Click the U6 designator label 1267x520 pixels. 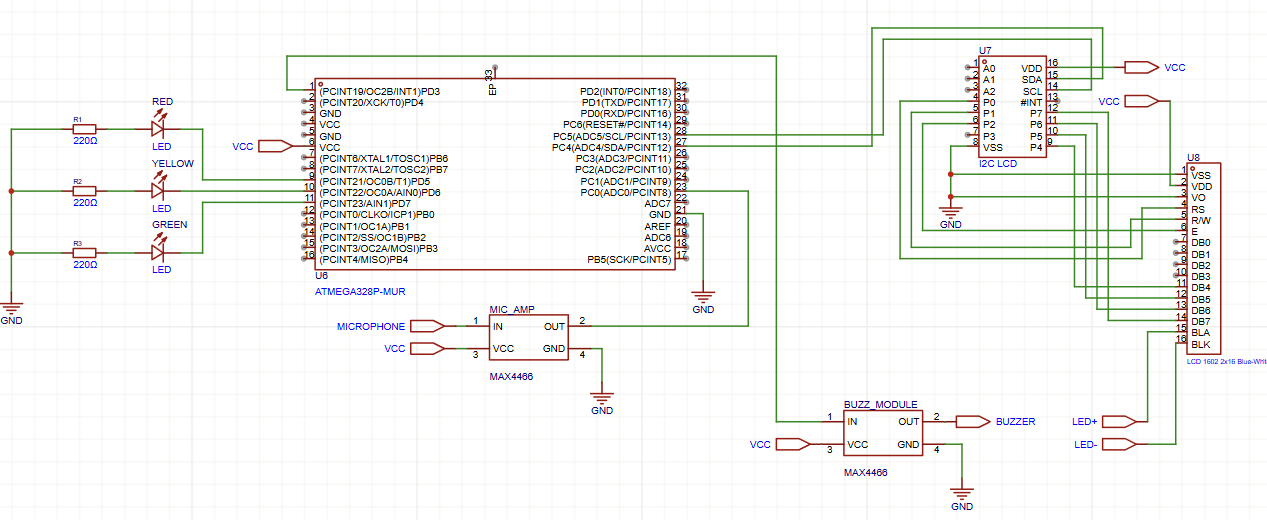pos(321,274)
